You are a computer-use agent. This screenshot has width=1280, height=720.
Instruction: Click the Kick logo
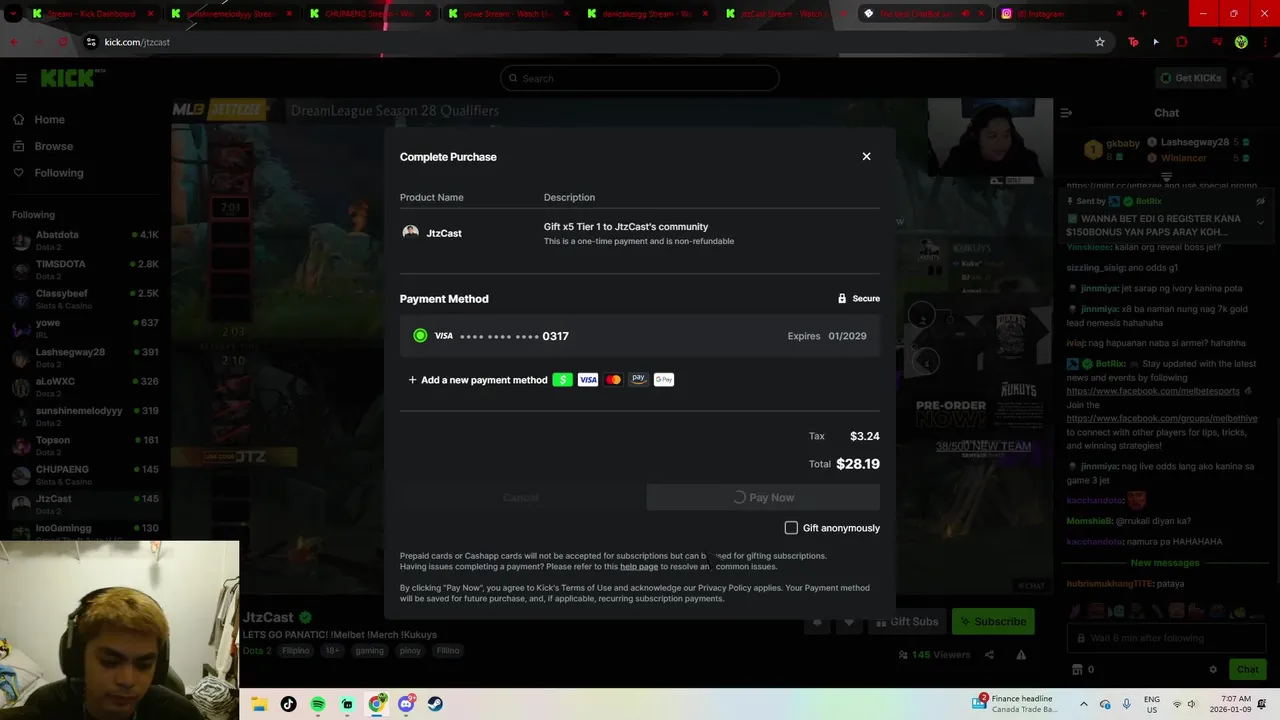(x=72, y=78)
